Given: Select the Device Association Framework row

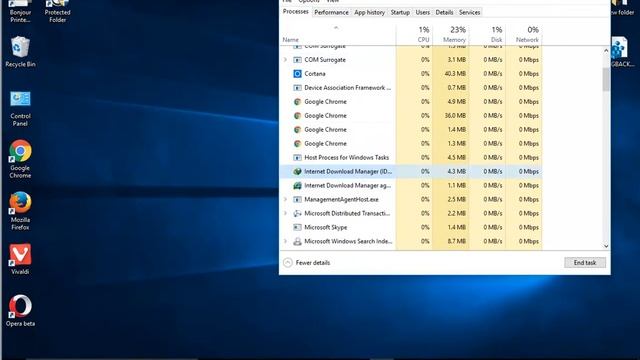Looking at the screenshot, I should (x=411, y=88).
